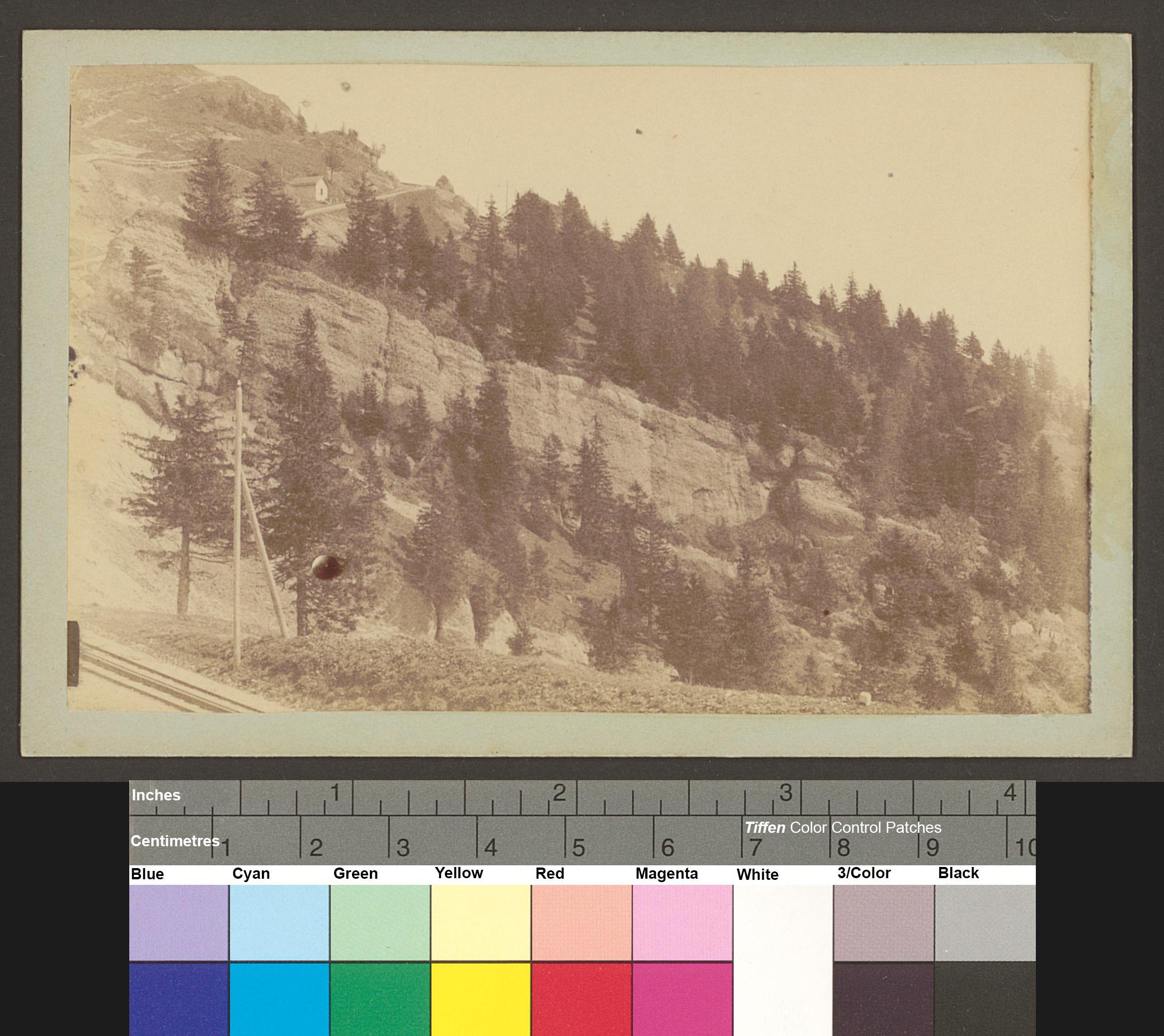Click the saturated cyan swatch

tap(279, 999)
